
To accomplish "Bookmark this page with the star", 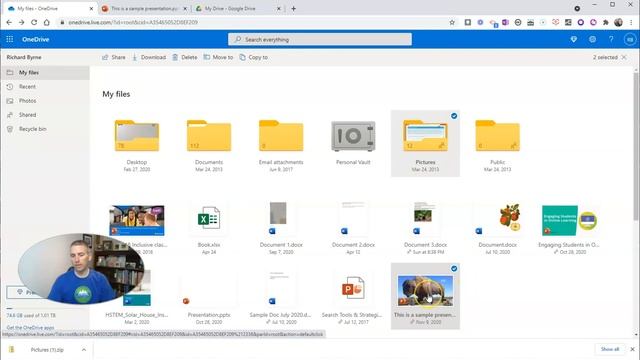I will (452, 22).
